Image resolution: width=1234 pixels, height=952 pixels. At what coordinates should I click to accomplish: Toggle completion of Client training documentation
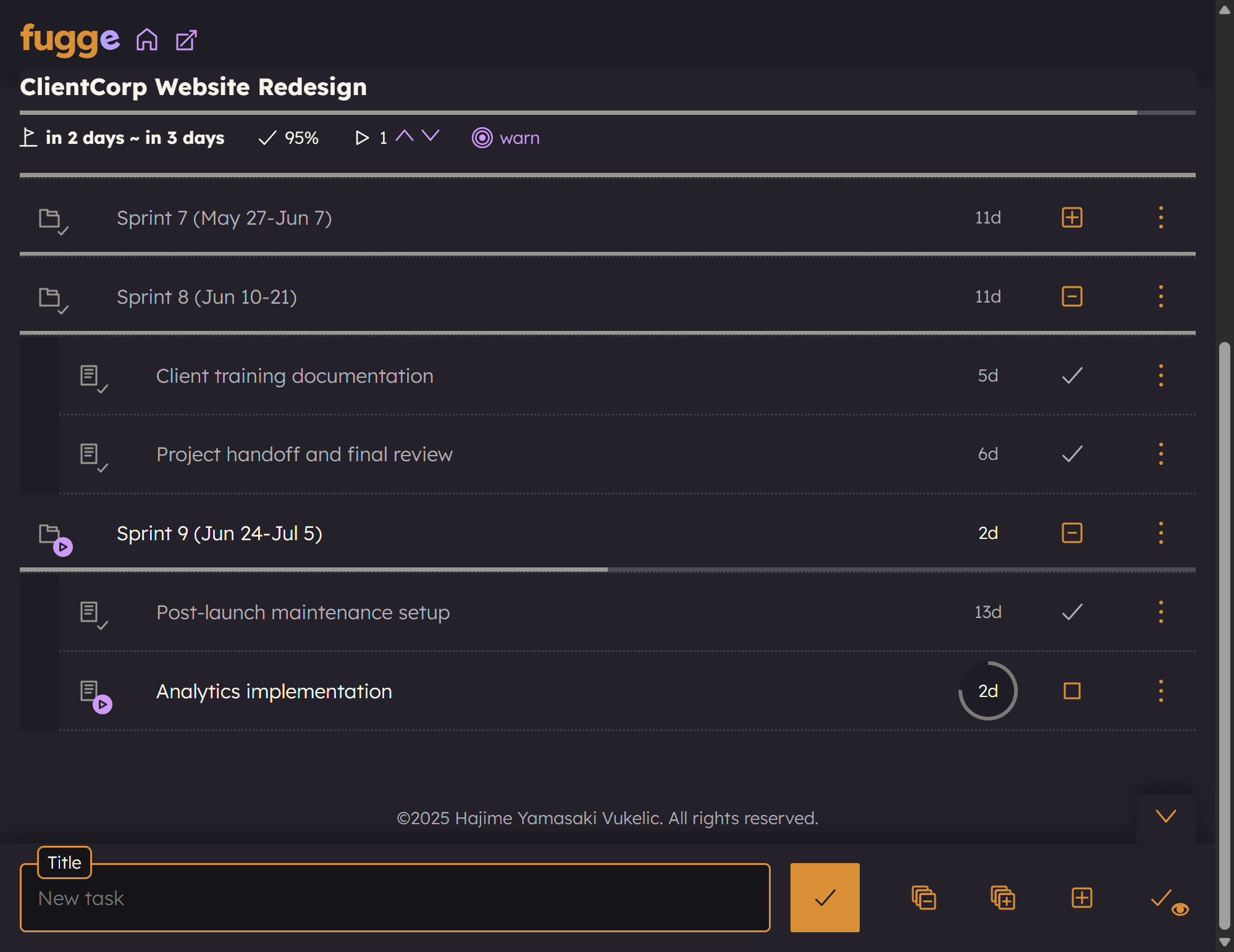[1072, 375]
